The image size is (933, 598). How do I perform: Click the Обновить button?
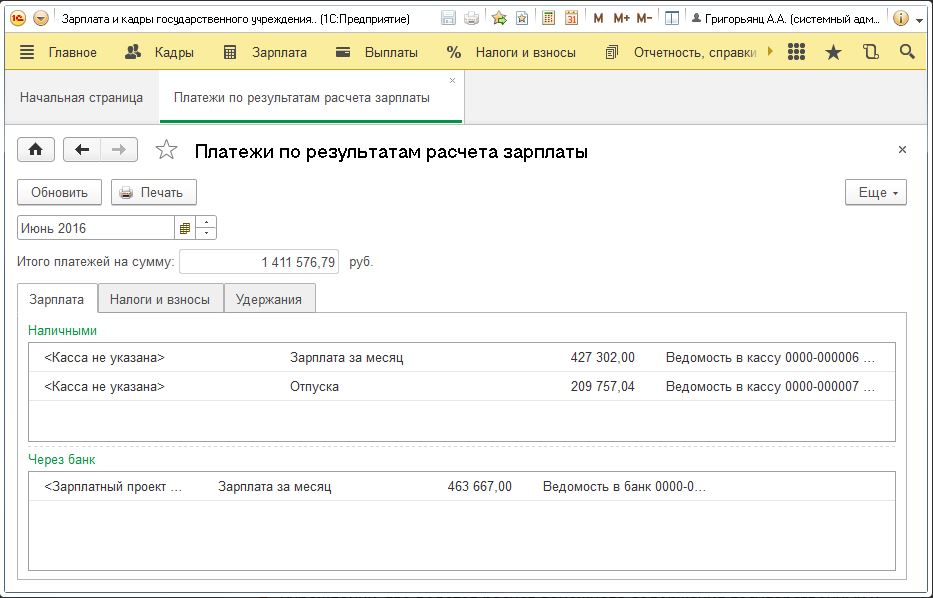(x=59, y=193)
